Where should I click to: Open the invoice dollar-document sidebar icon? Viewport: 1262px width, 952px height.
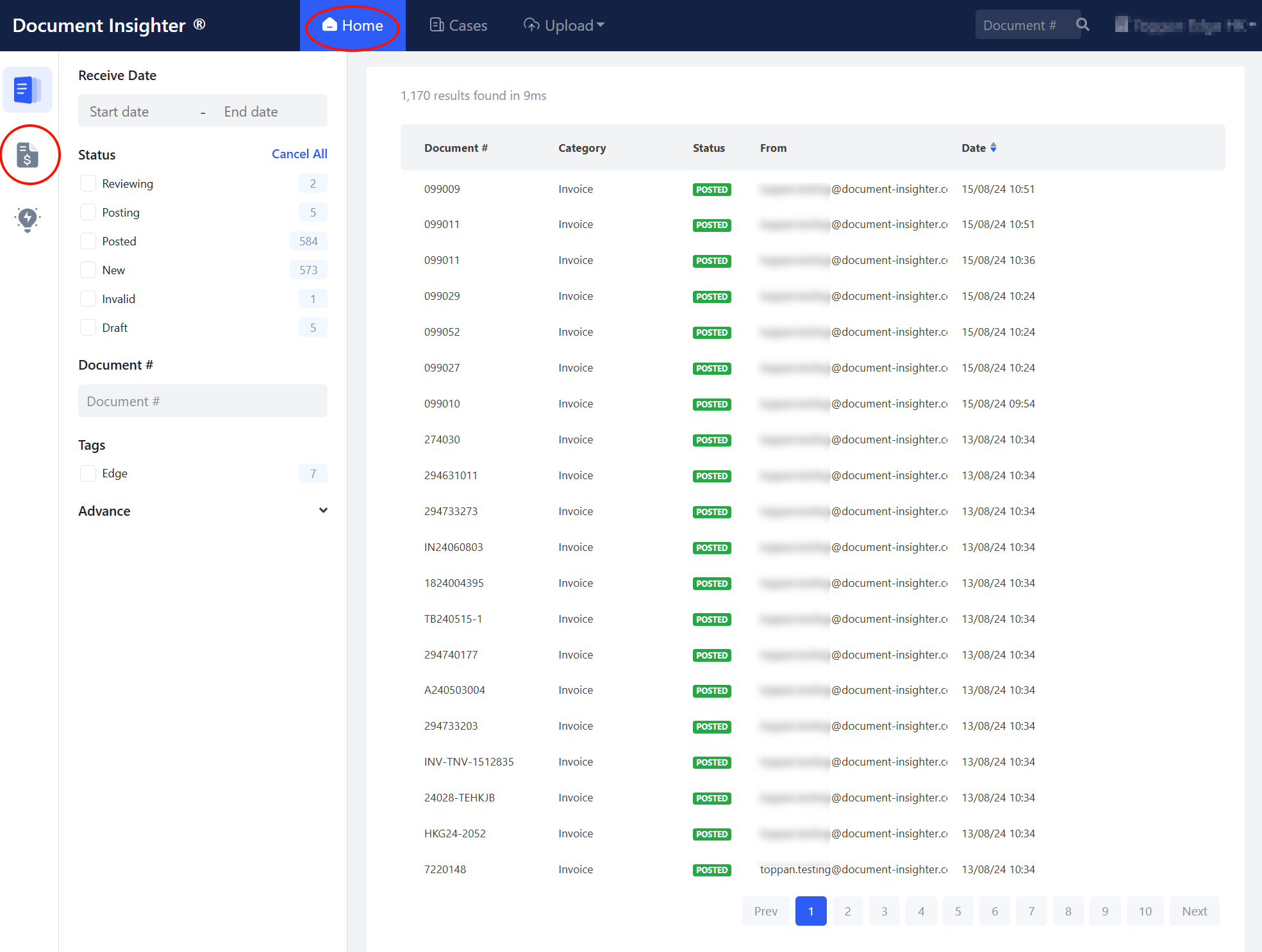coord(28,155)
